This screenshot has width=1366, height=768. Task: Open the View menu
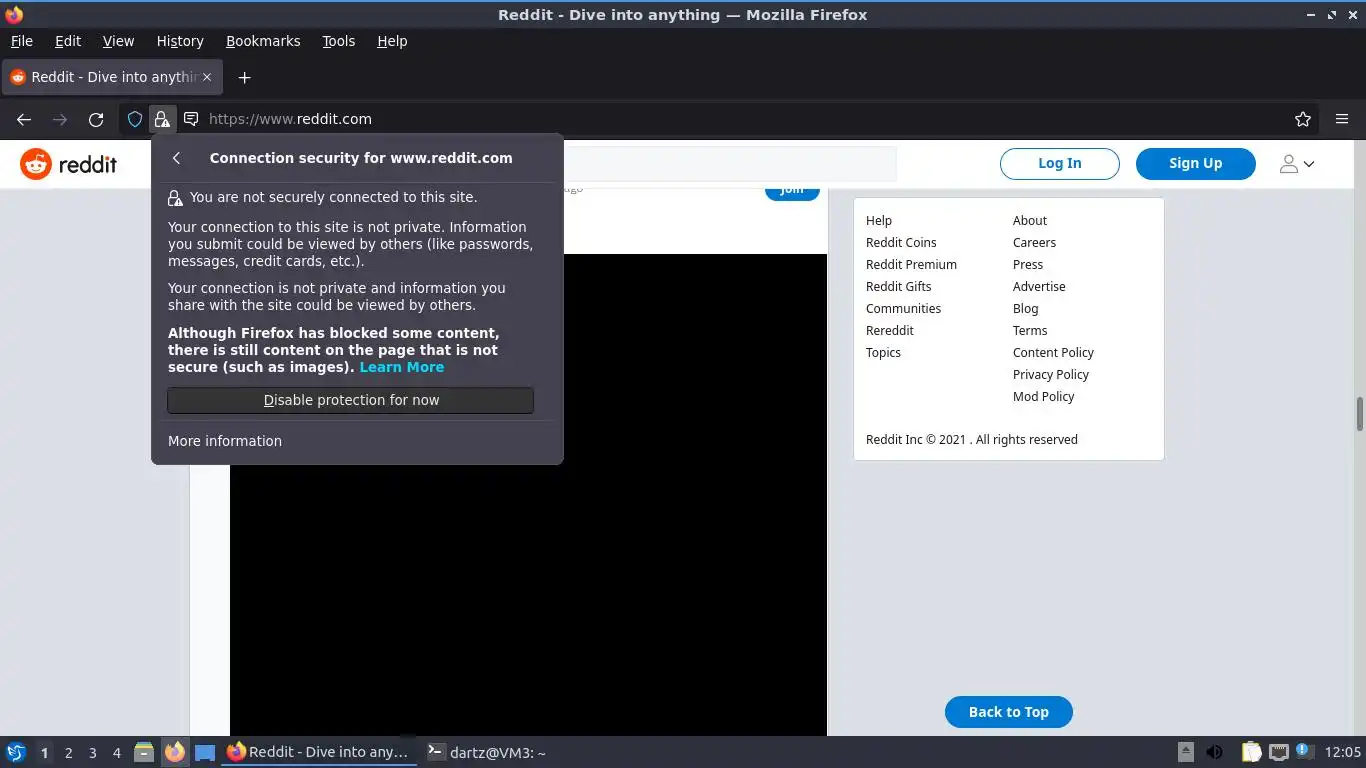(x=118, y=41)
